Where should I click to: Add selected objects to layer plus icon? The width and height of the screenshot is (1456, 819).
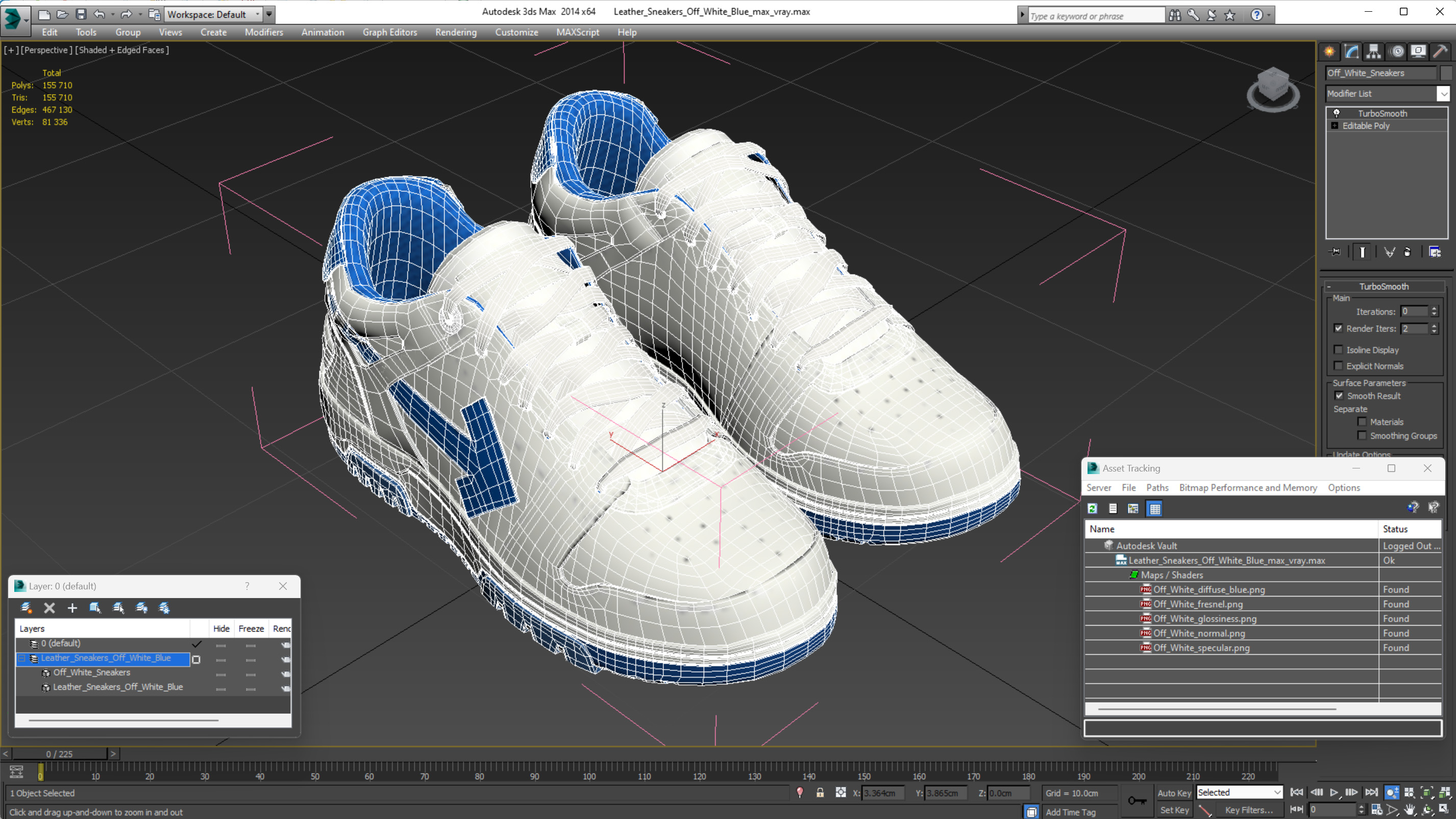[x=72, y=608]
